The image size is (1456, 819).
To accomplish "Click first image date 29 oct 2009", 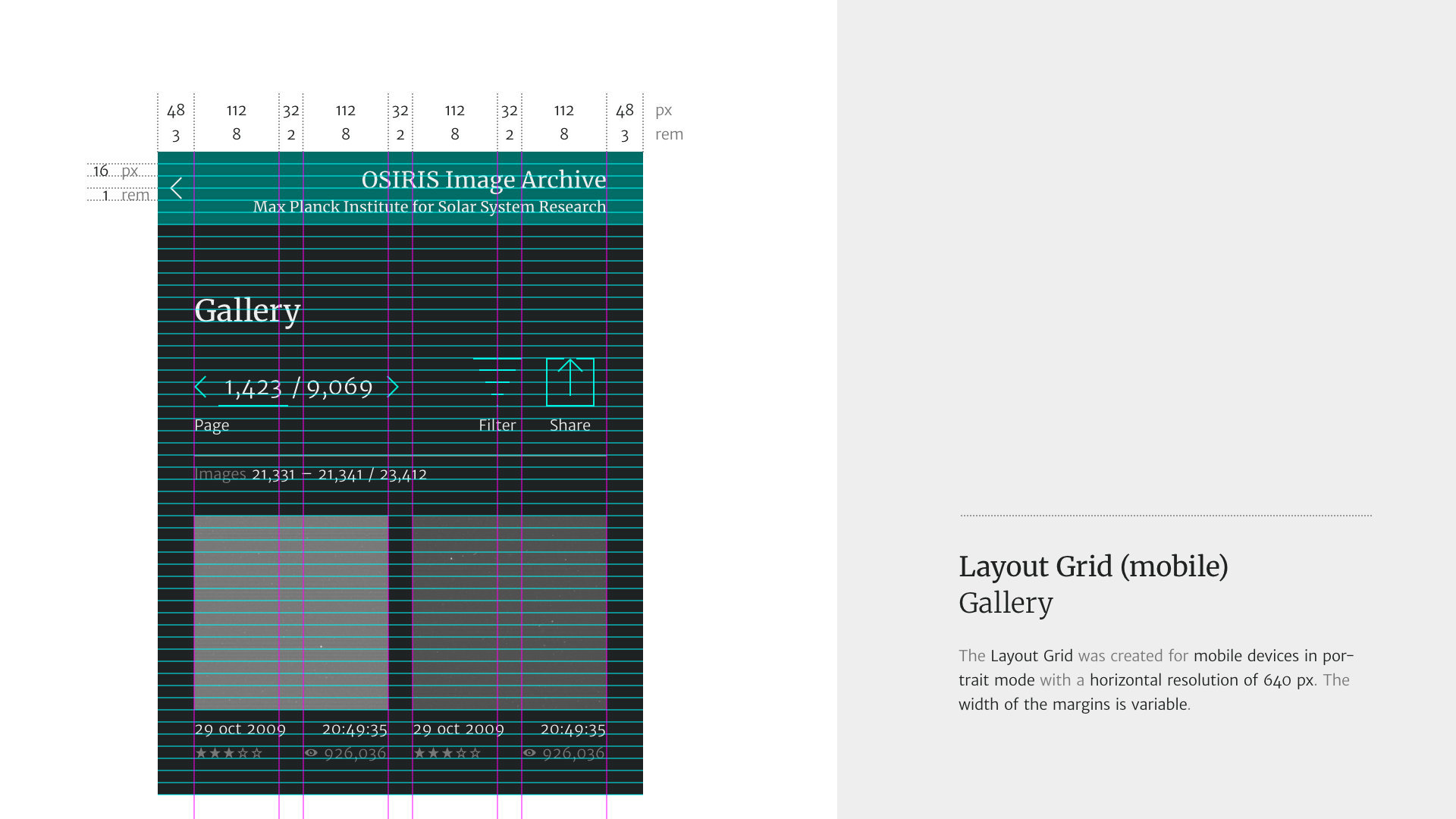I will pyautogui.click(x=240, y=730).
